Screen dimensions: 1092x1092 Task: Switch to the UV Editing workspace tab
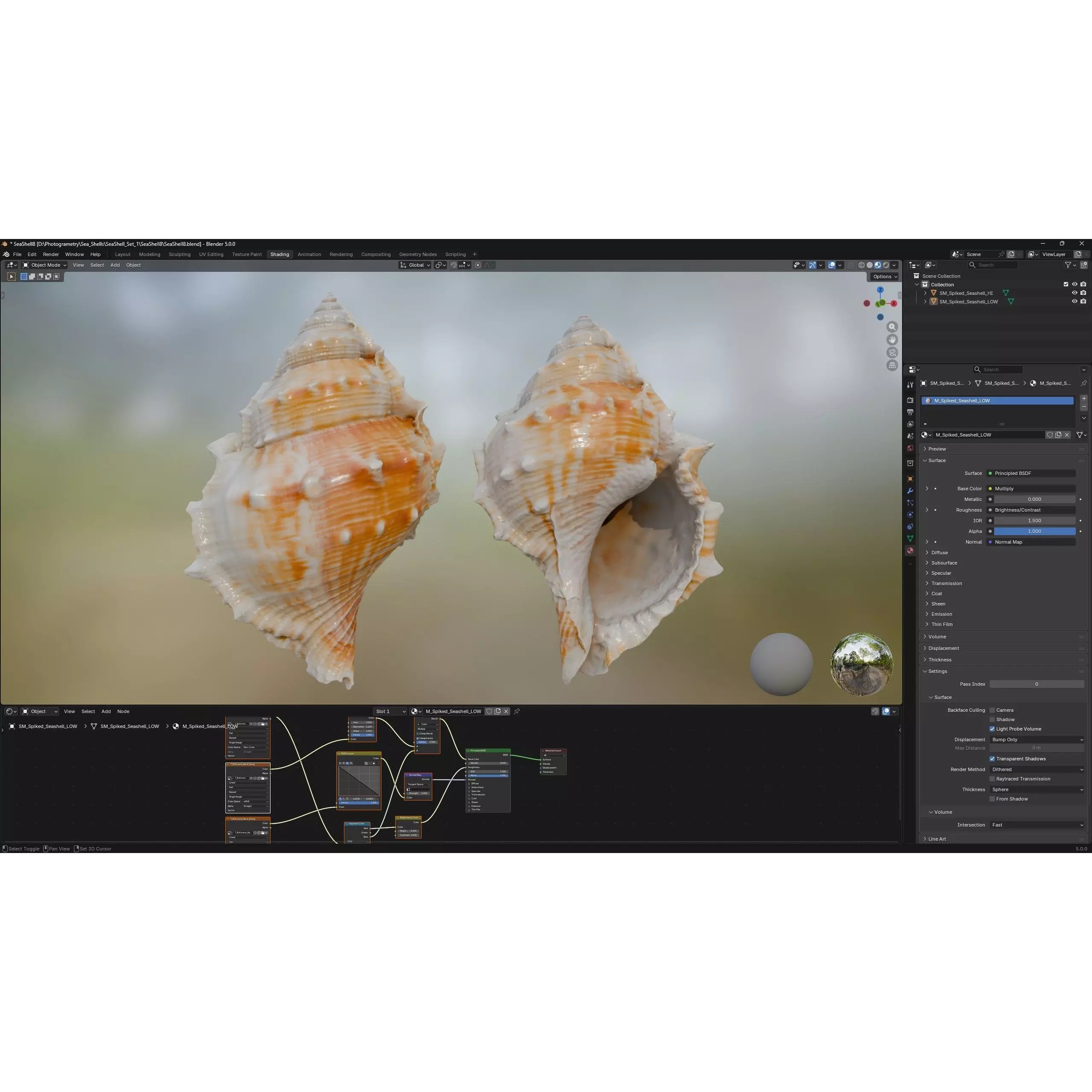tap(211, 254)
